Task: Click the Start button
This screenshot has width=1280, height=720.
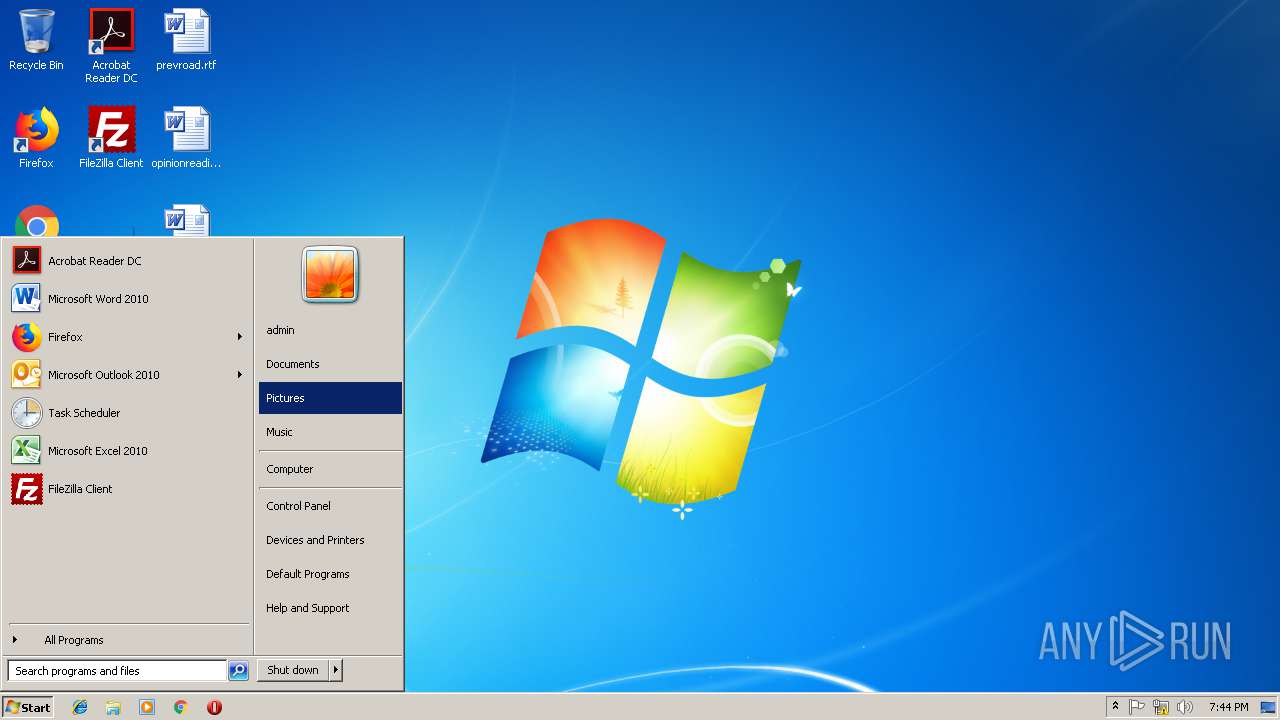Action: (28, 707)
